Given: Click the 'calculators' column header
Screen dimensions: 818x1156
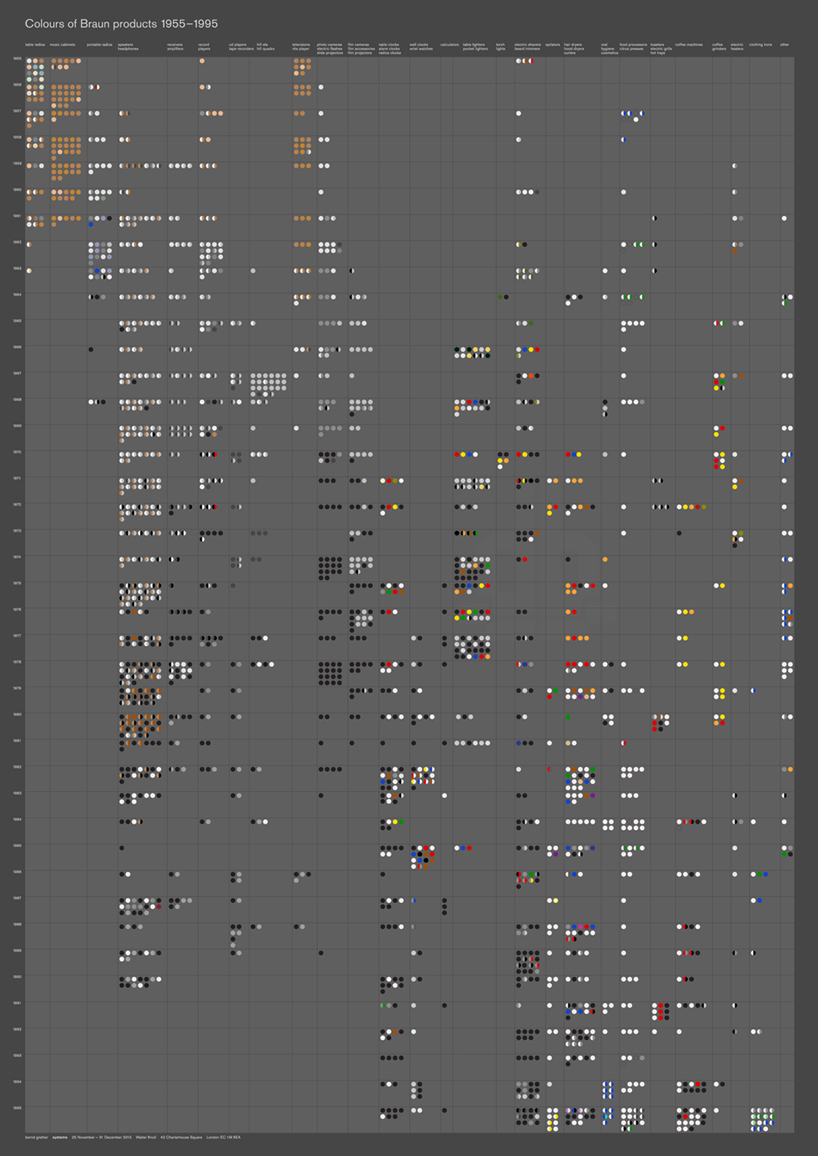Looking at the screenshot, I should 449,45.
